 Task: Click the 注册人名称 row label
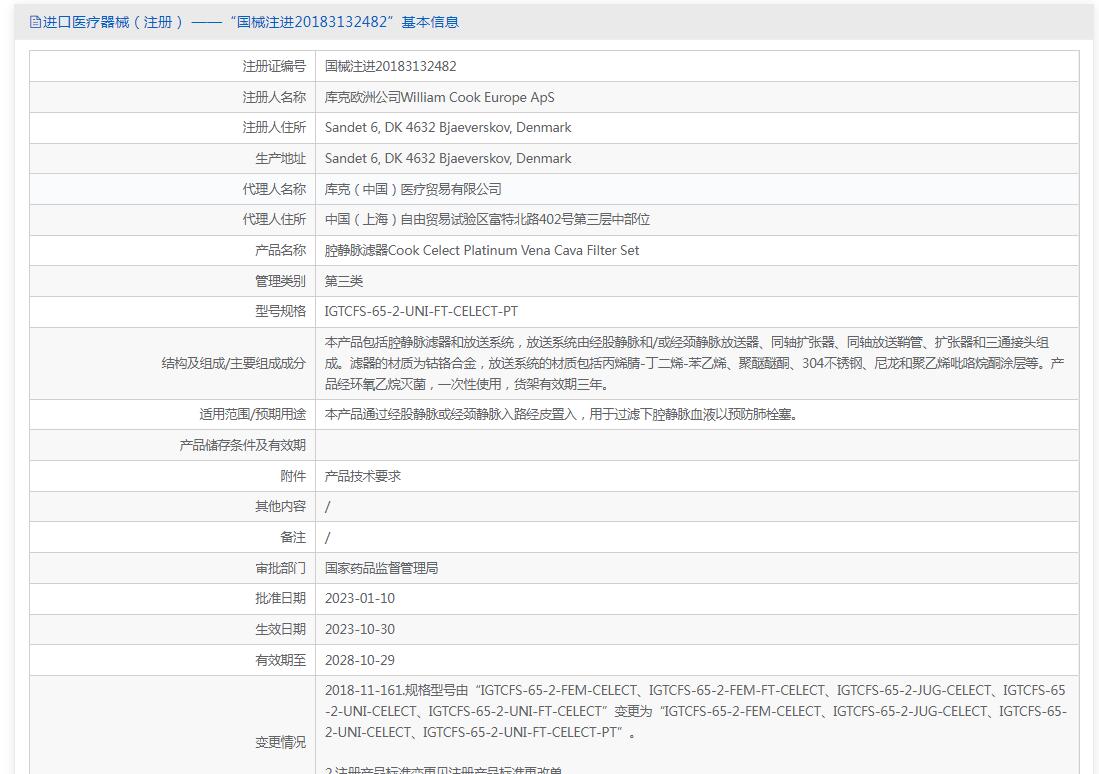[274, 97]
